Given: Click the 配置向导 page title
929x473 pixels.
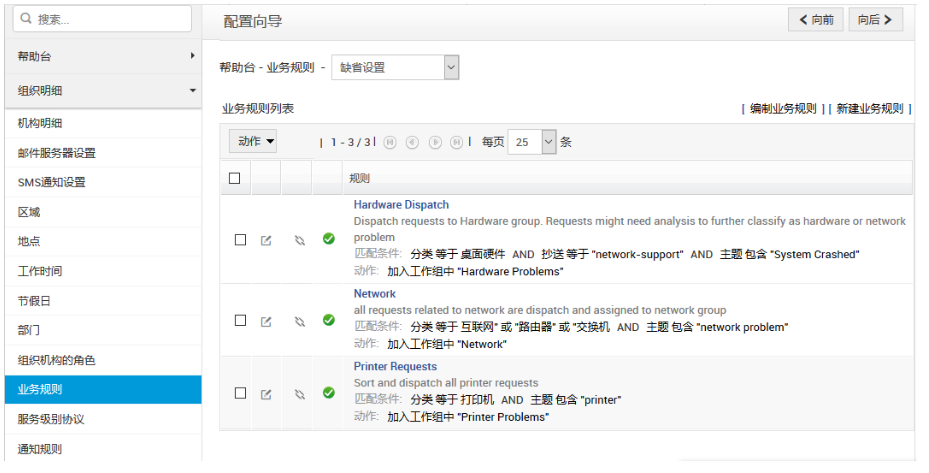Looking at the screenshot, I should pyautogui.click(x=253, y=22).
